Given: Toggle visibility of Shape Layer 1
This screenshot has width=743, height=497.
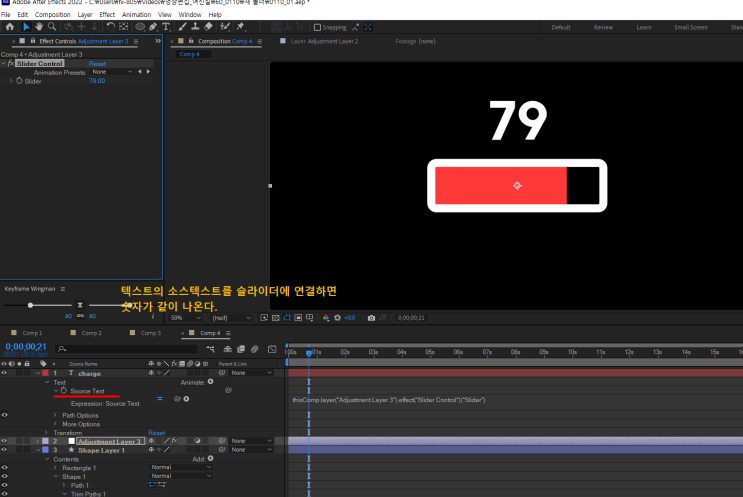Looking at the screenshot, I should pos(4,450).
